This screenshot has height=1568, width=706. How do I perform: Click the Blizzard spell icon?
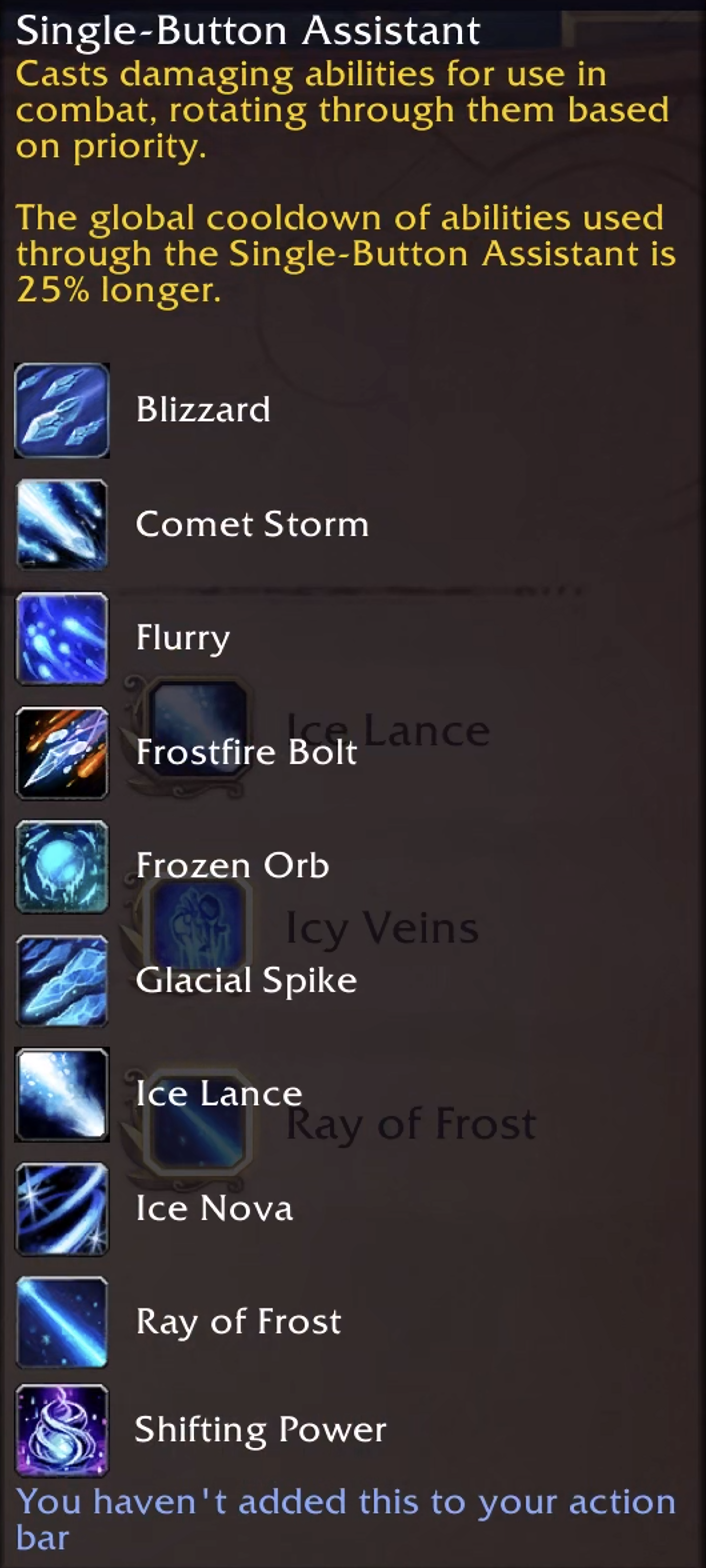(x=62, y=410)
